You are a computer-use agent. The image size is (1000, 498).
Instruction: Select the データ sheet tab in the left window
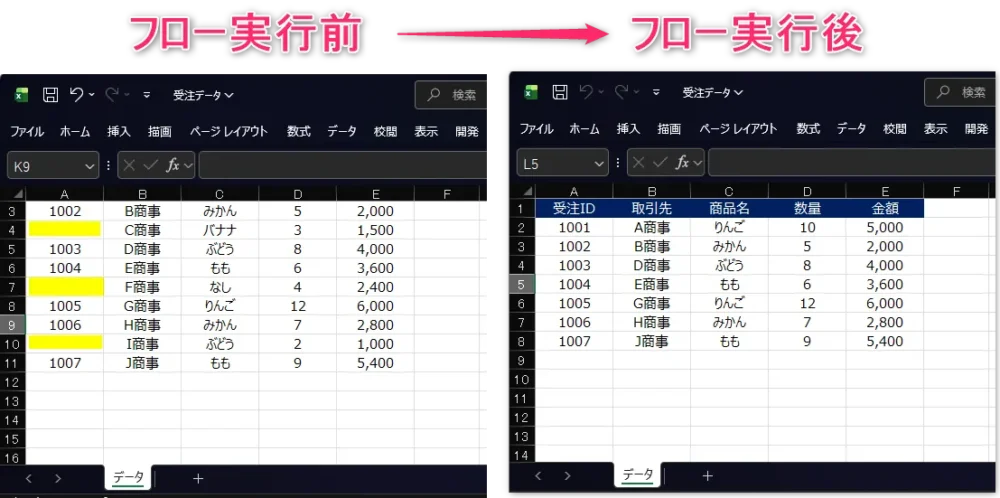pyautogui.click(x=128, y=478)
